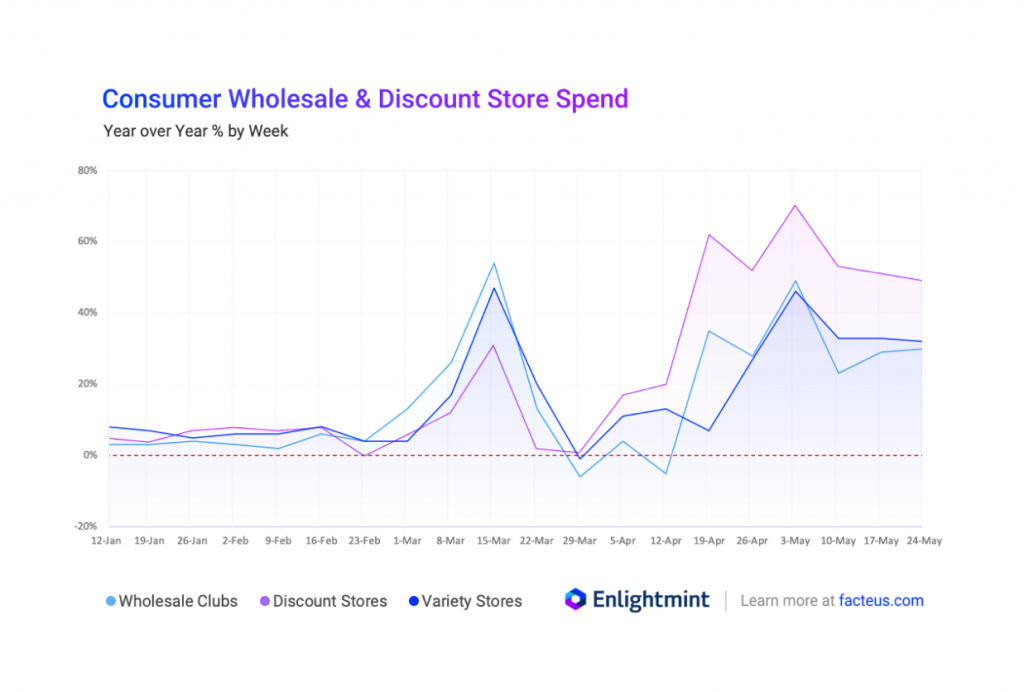Click the Enlightmint hexagon logo icon

[575, 600]
